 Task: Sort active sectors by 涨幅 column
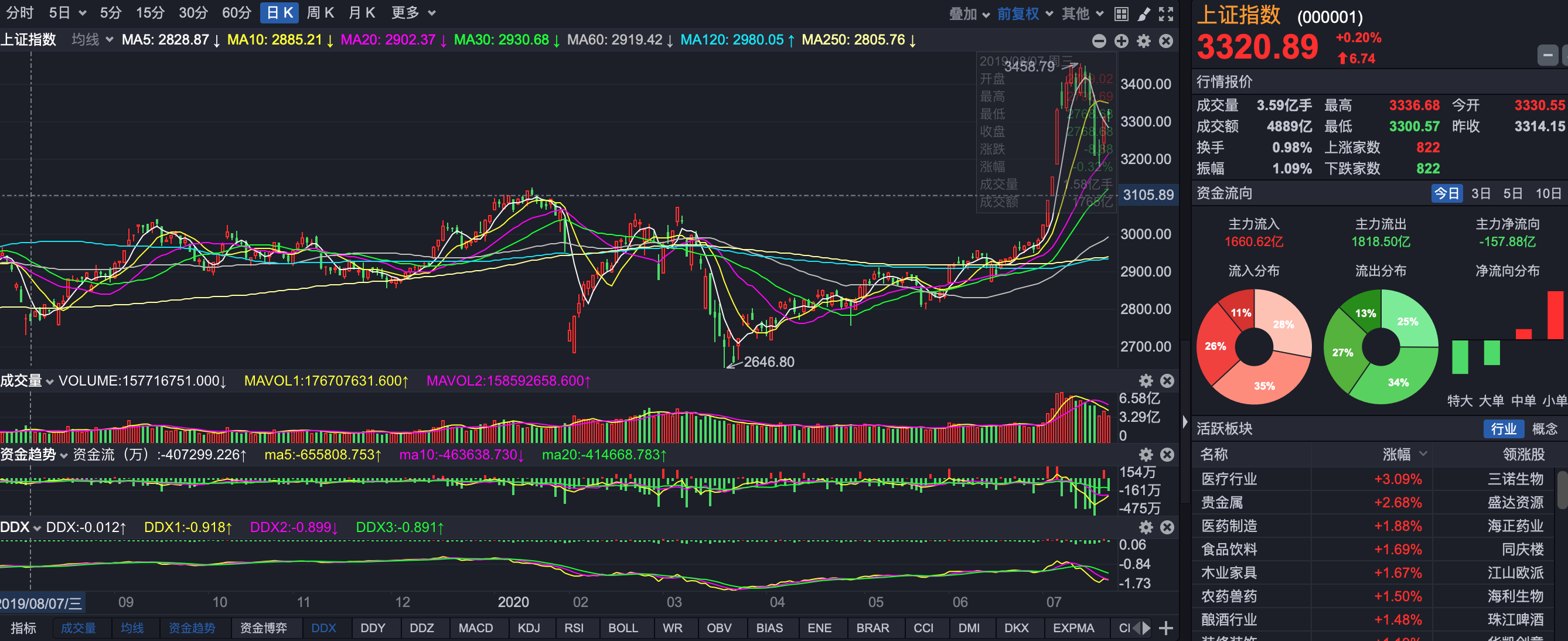[1405, 454]
